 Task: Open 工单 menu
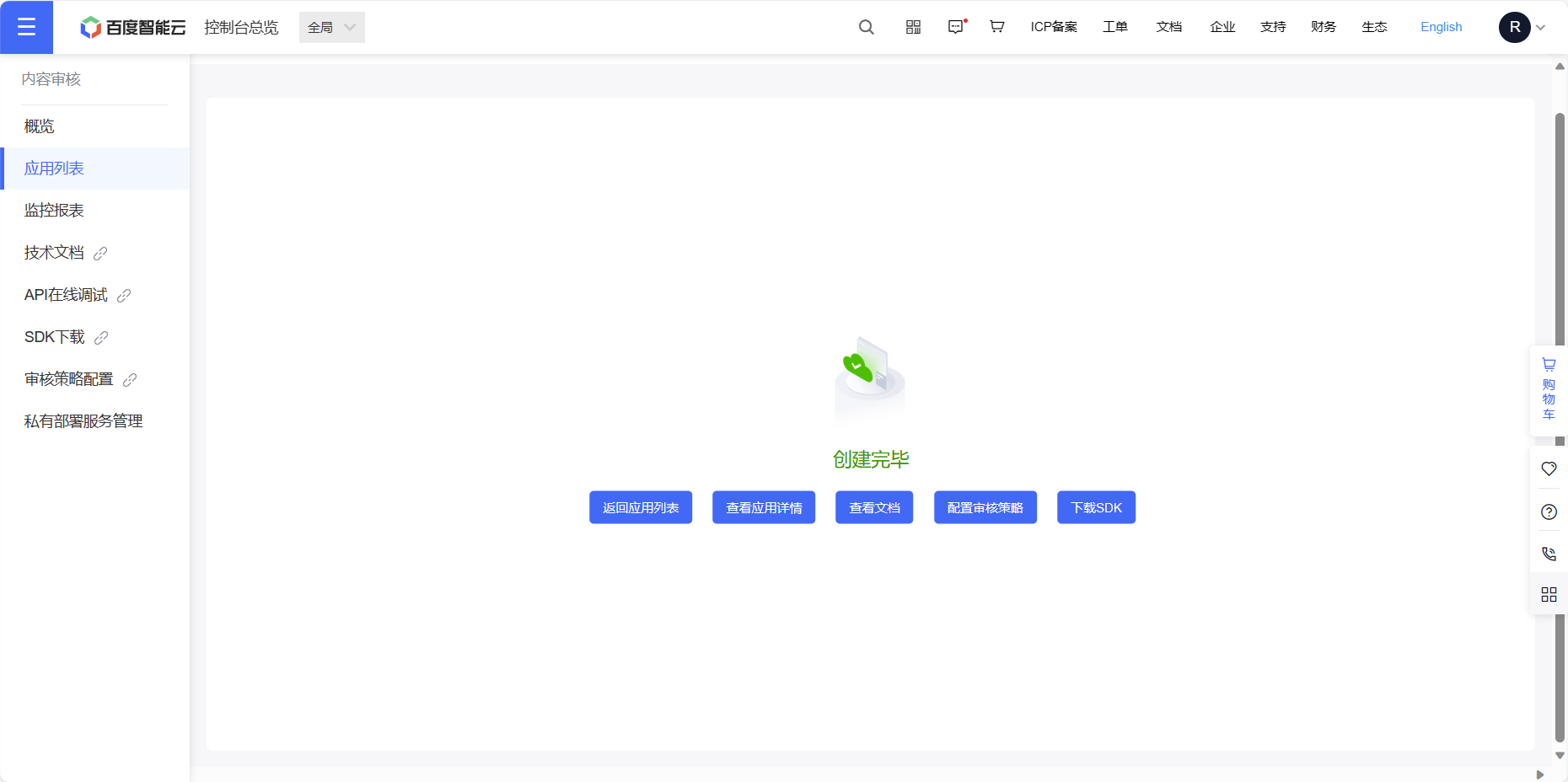click(x=1115, y=27)
